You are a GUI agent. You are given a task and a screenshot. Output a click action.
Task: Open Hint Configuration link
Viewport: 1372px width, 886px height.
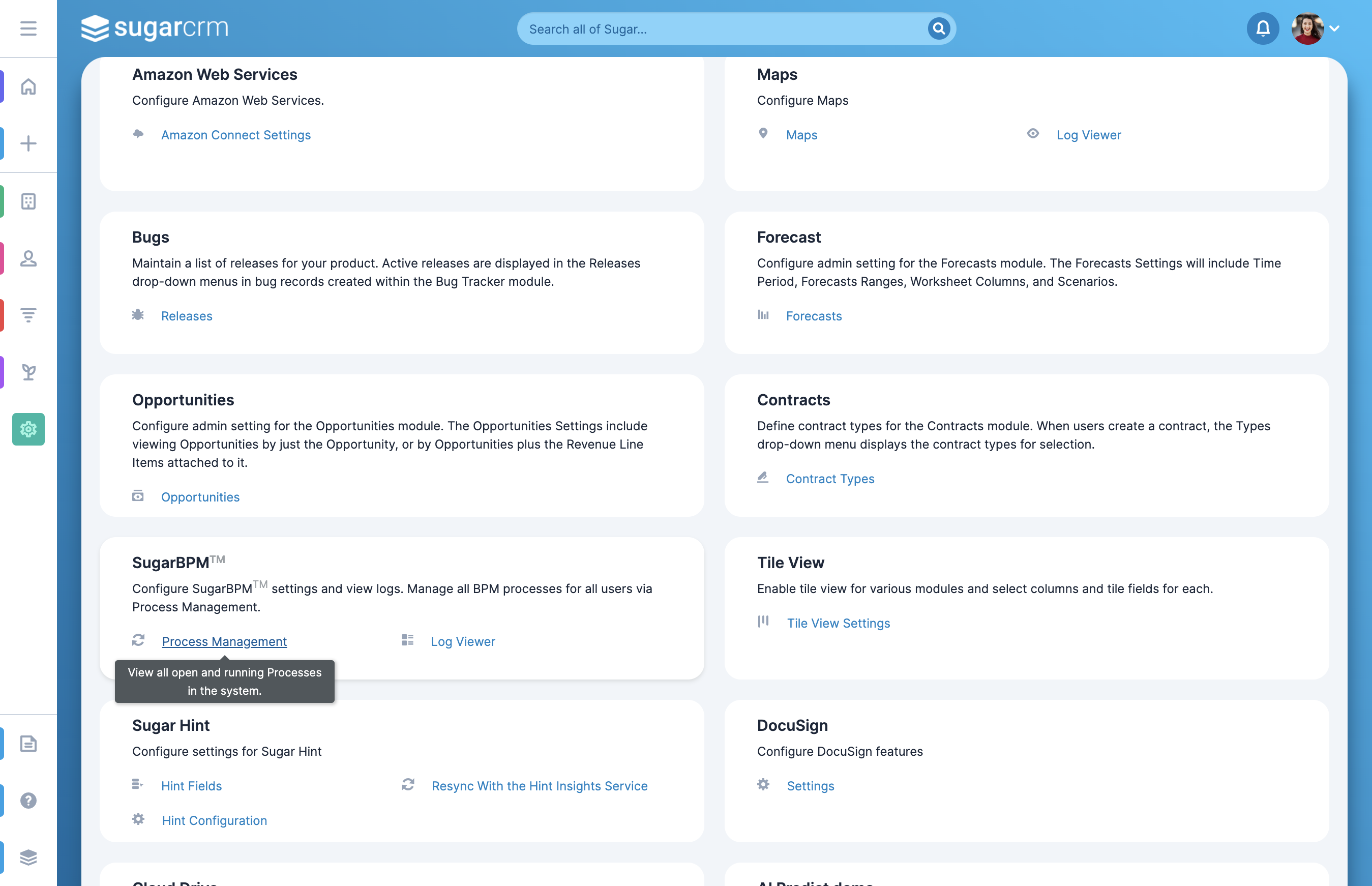[x=214, y=820]
